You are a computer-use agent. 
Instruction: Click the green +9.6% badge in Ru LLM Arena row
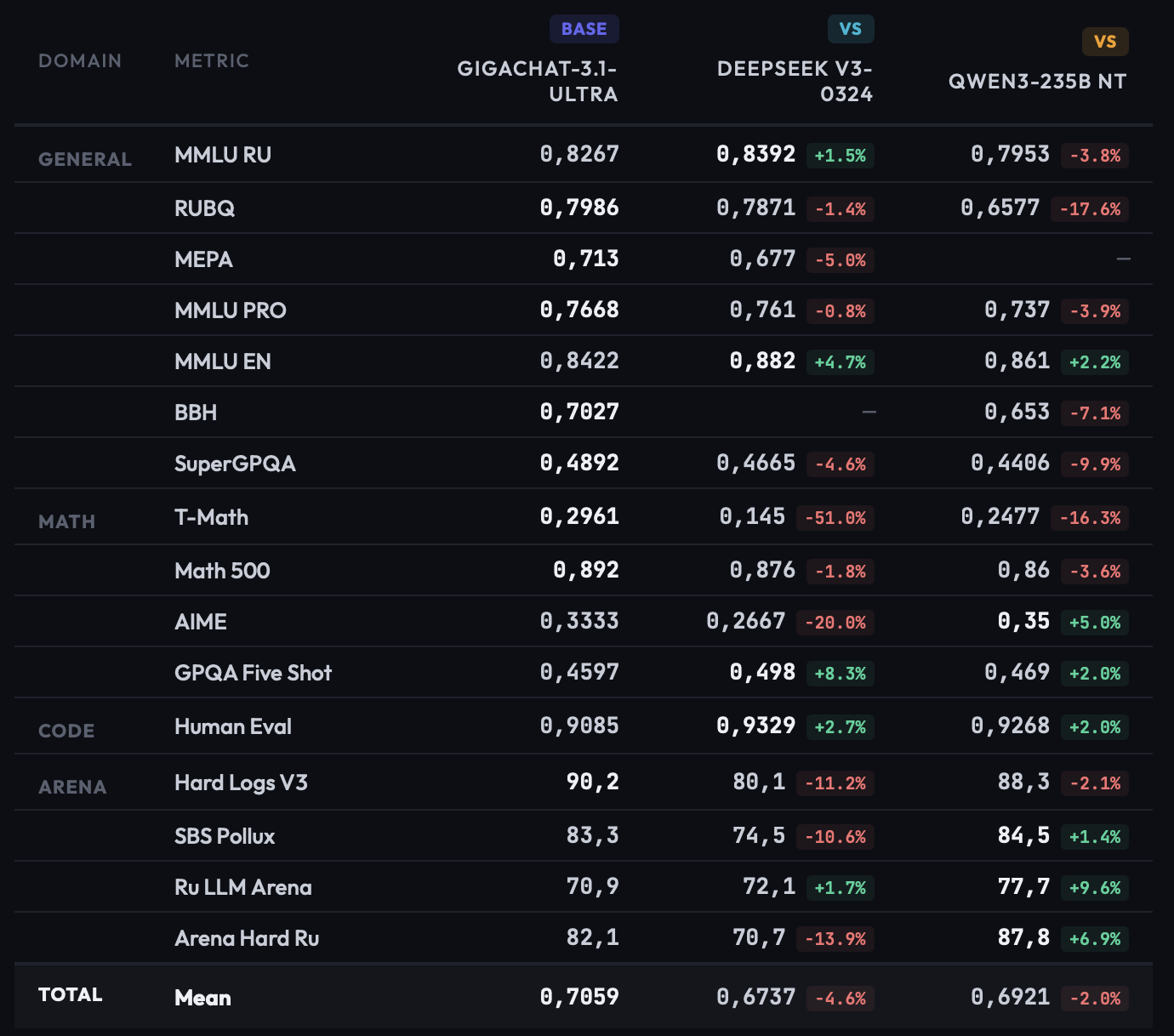[x=1095, y=887]
